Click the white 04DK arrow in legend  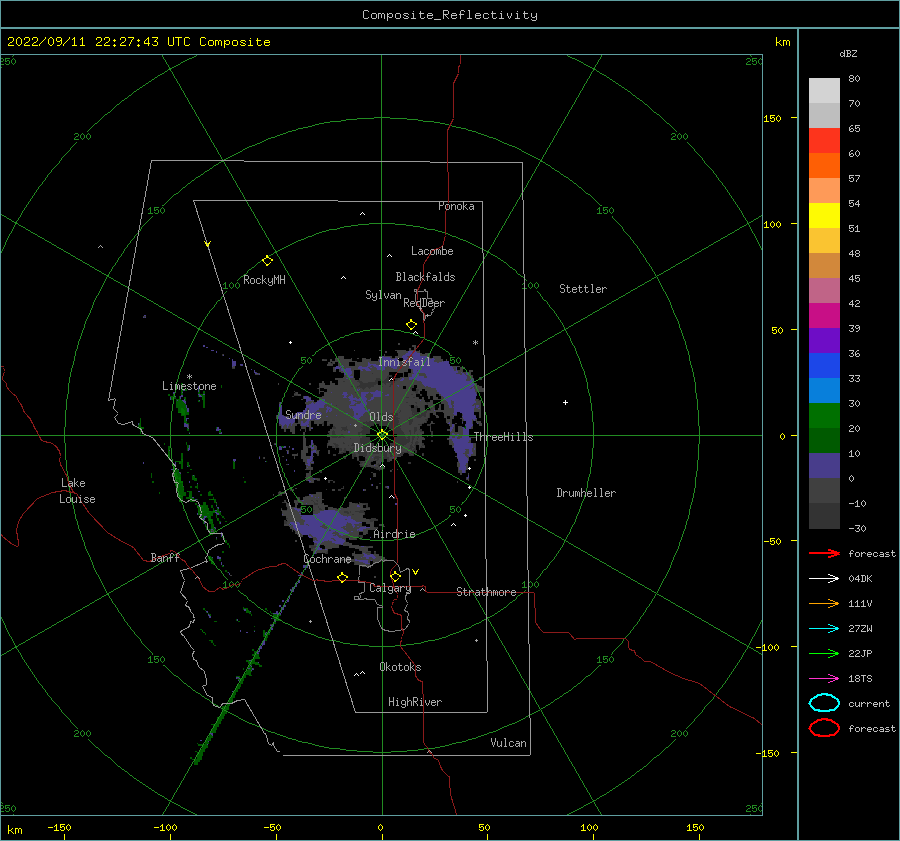[x=824, y=578]
